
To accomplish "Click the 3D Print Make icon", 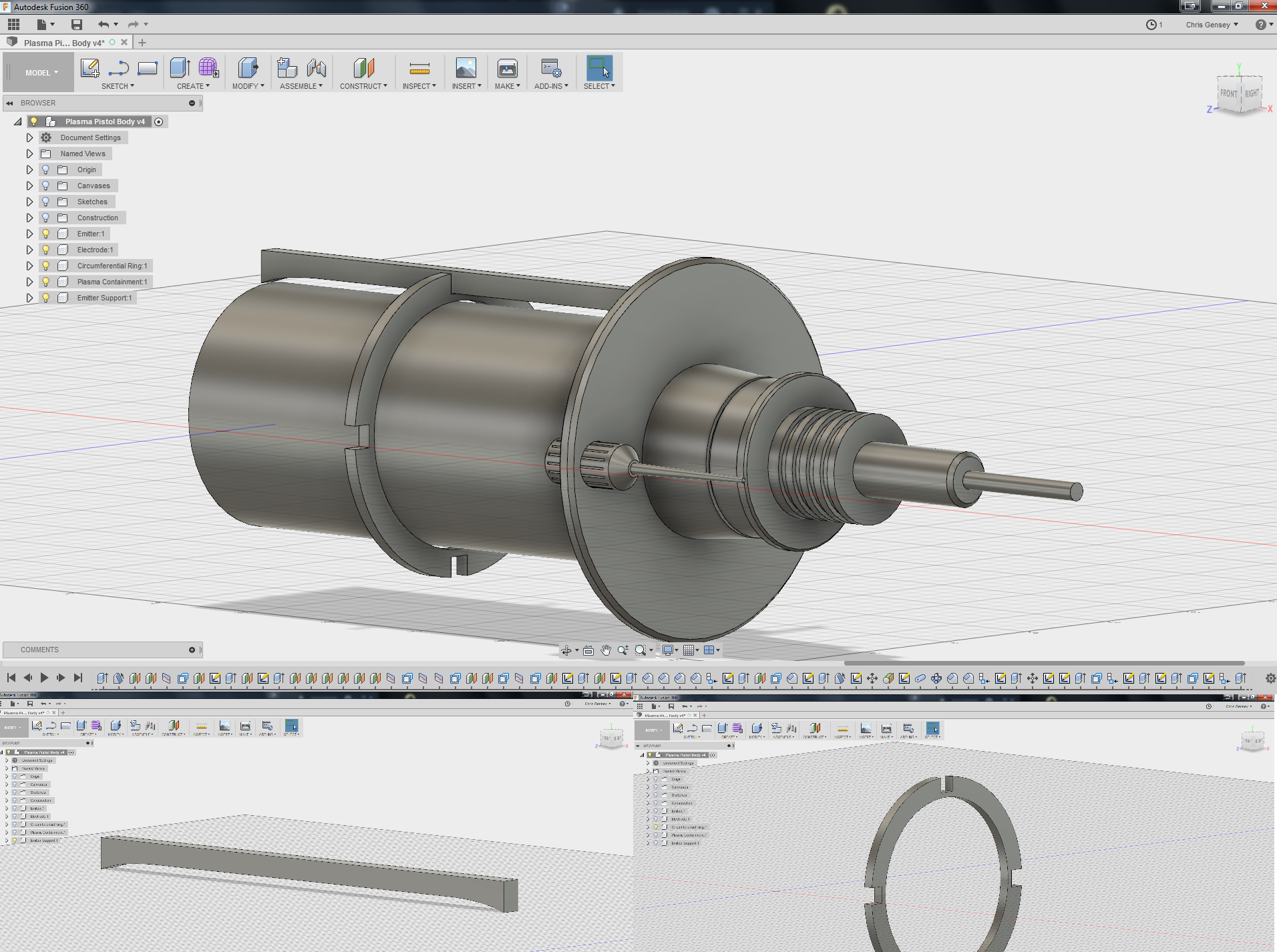I will pos(507,68).
